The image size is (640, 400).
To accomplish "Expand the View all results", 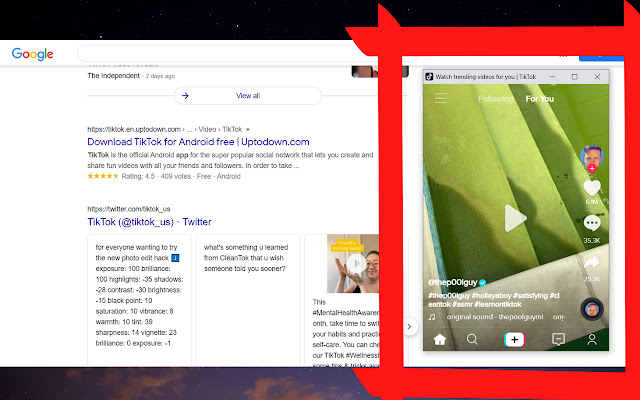I will pos(248,96).
